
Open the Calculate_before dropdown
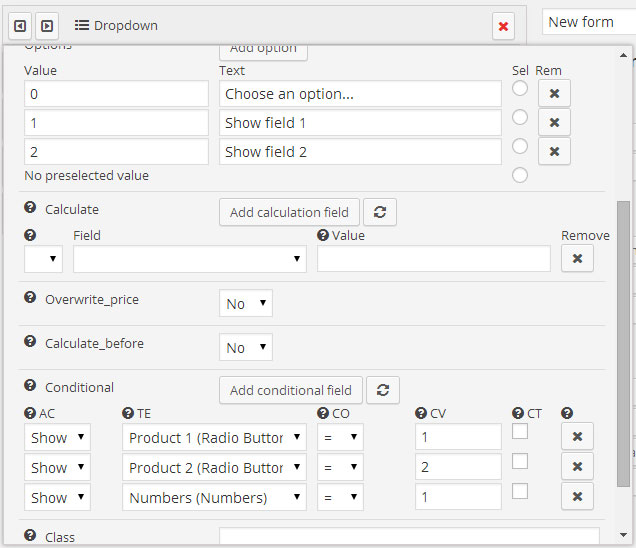point(245,348)
